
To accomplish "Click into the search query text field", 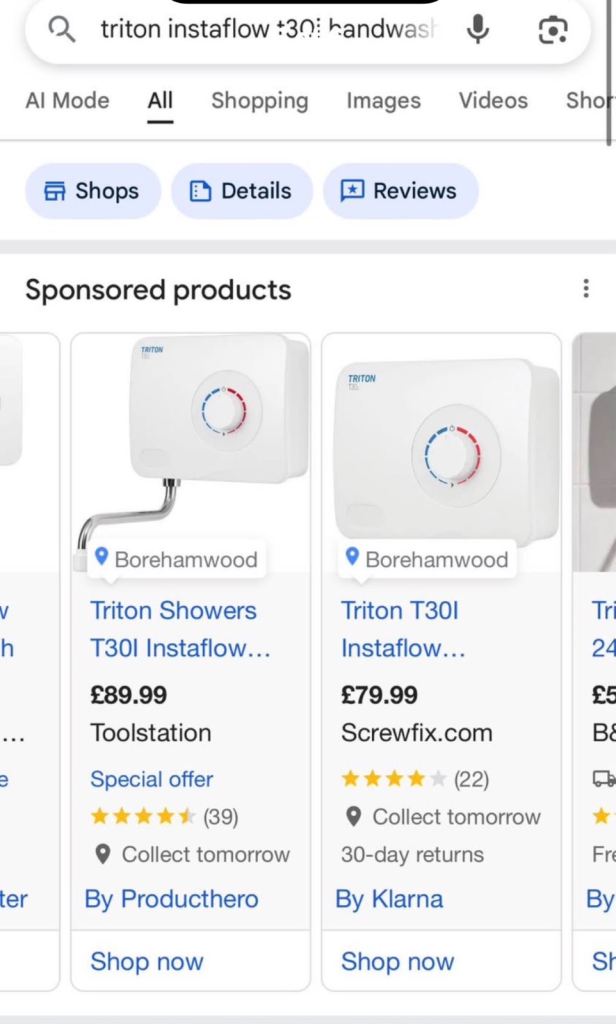I will pyautogui.click(x=268, y=29).
